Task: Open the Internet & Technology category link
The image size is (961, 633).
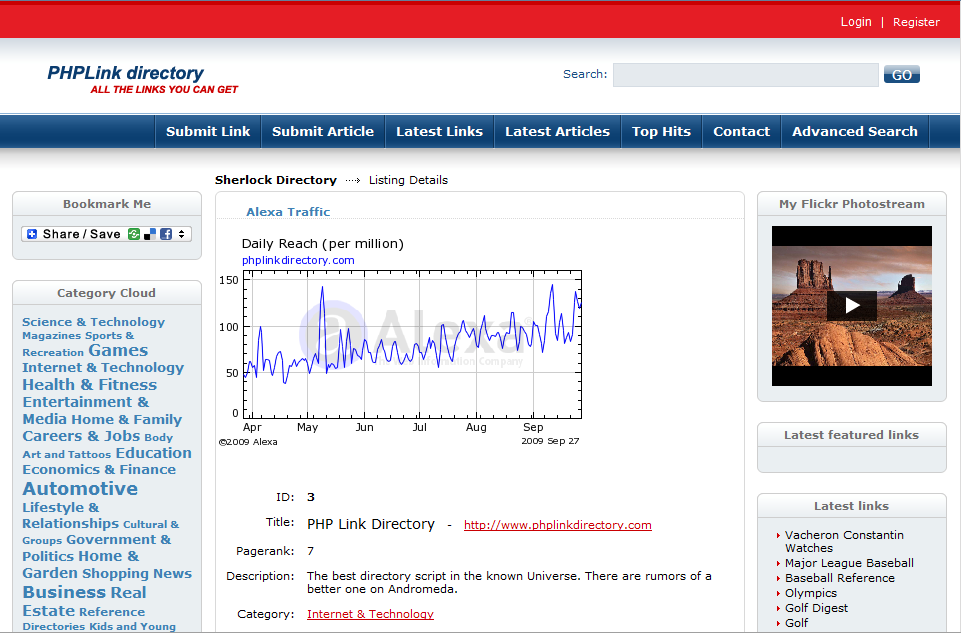Action: 370,614
